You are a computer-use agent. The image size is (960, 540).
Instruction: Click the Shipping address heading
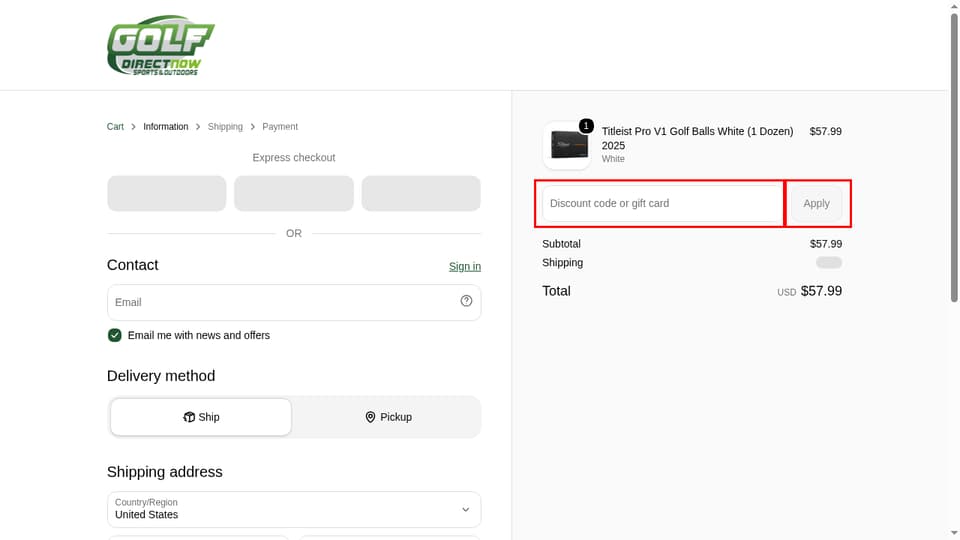(165, 472)
